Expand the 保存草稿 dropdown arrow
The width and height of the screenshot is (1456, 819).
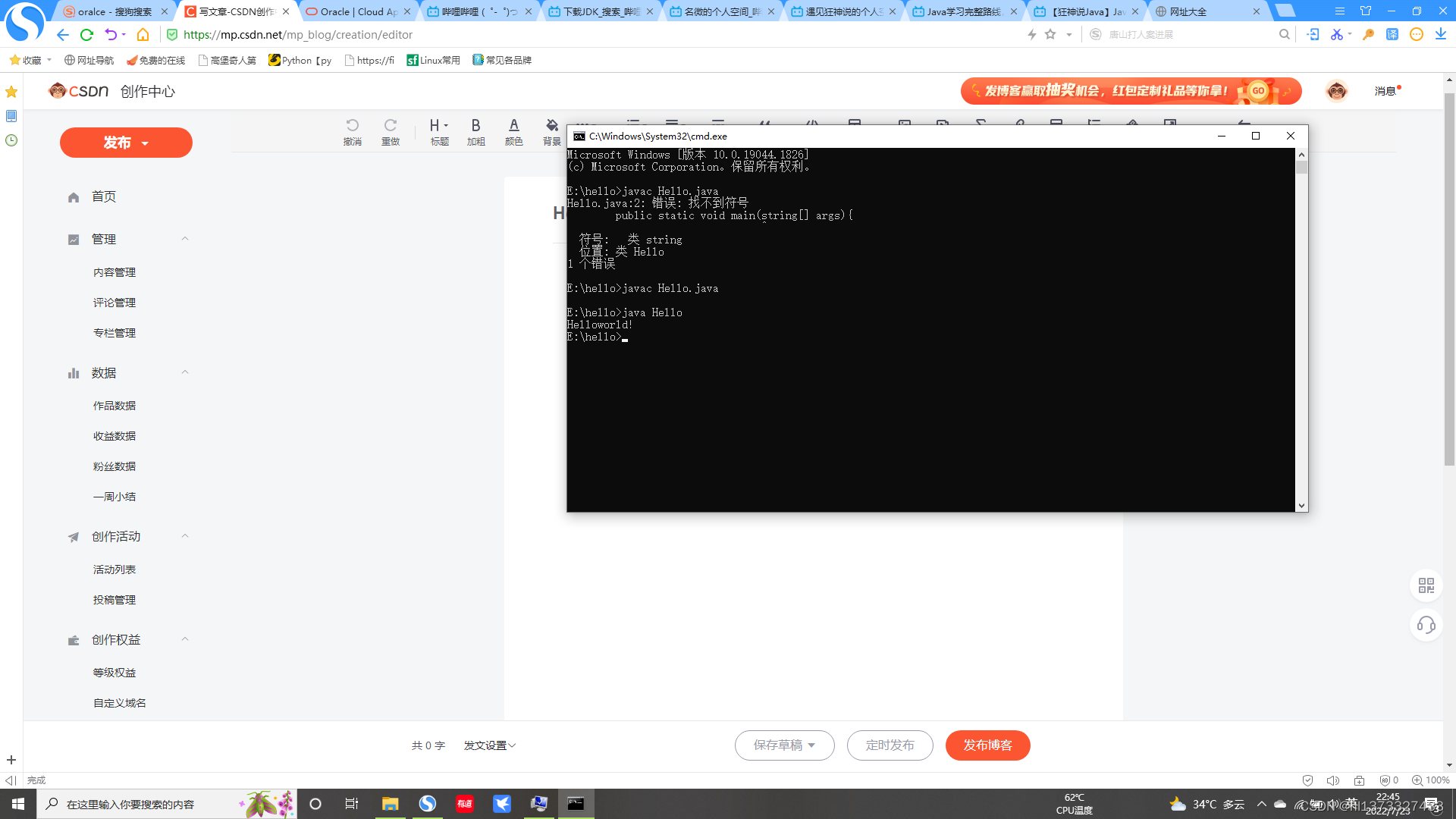[x=811, y=745]
